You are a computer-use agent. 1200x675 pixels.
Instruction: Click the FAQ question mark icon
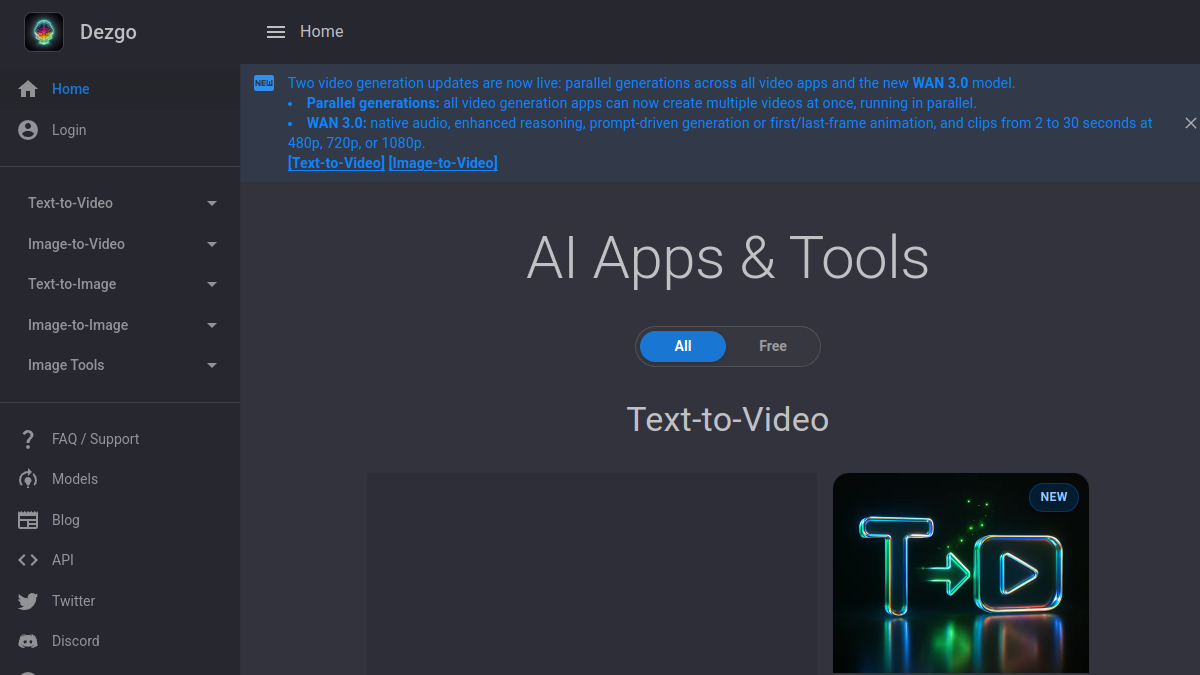point(28,439)
